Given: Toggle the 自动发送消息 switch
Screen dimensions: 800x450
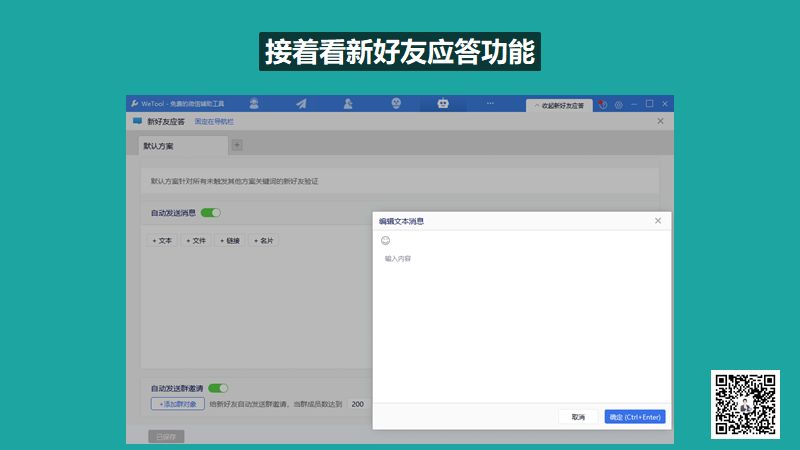Looking at the screenshot, I should pos(210,213).
